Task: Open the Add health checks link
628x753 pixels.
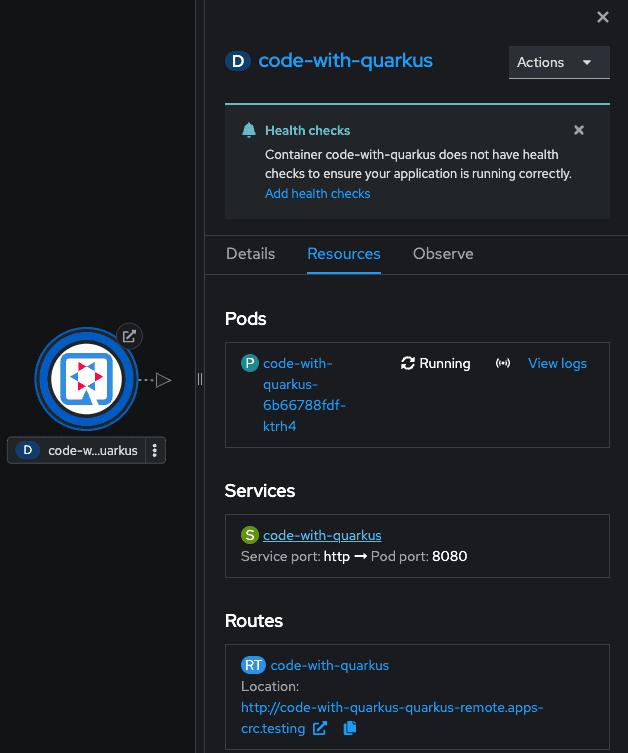Action: coord(317,194)
